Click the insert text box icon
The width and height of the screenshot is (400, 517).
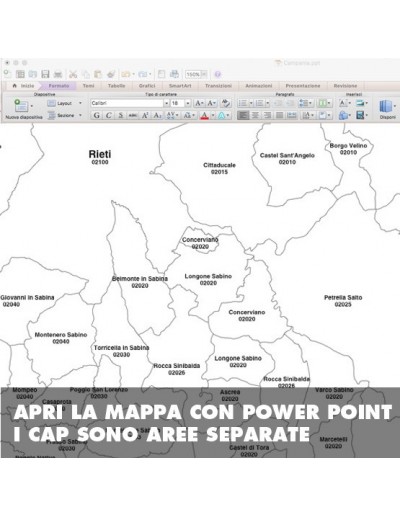click(343, 103)
